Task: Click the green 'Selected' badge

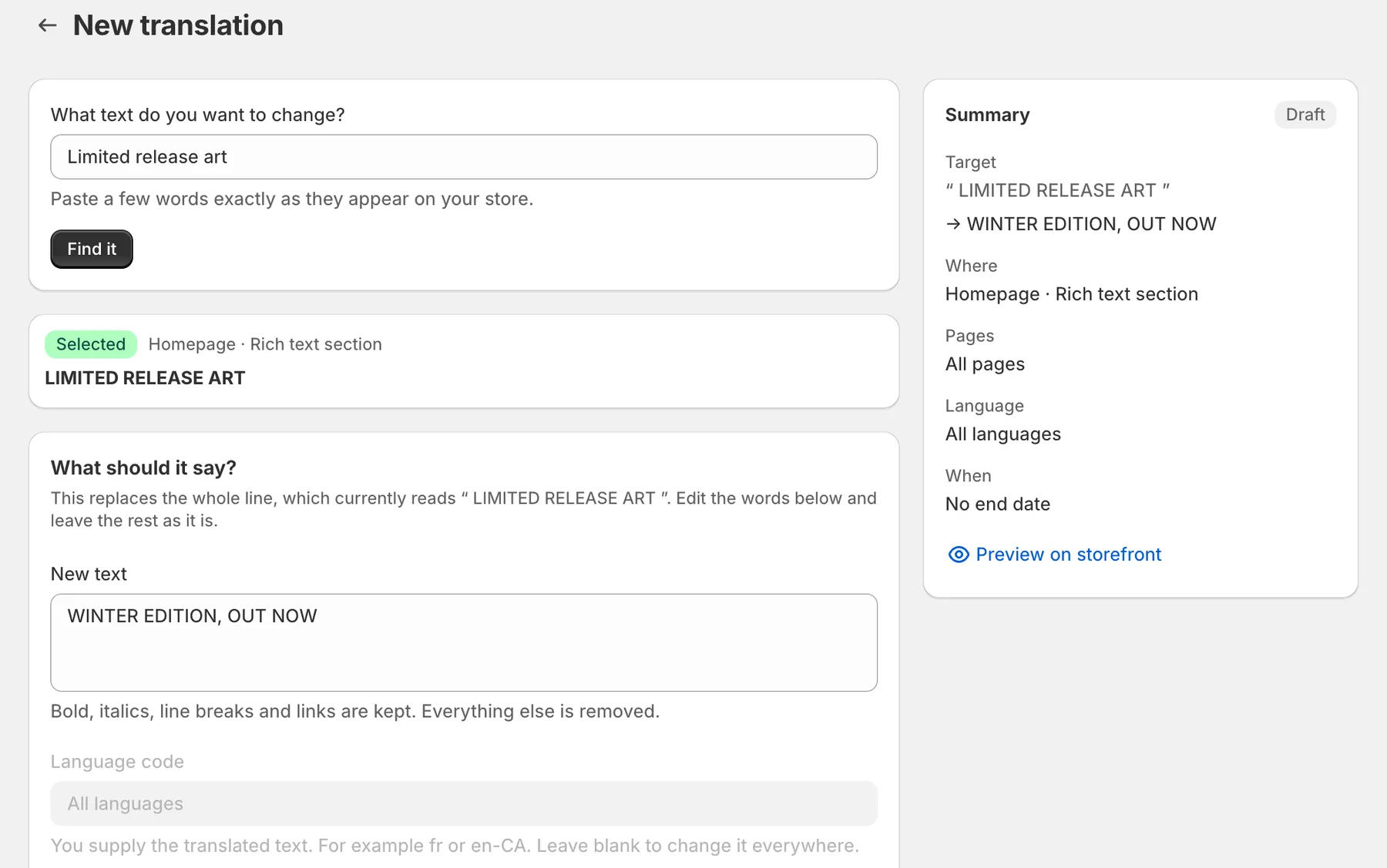Action: [91, 344]
